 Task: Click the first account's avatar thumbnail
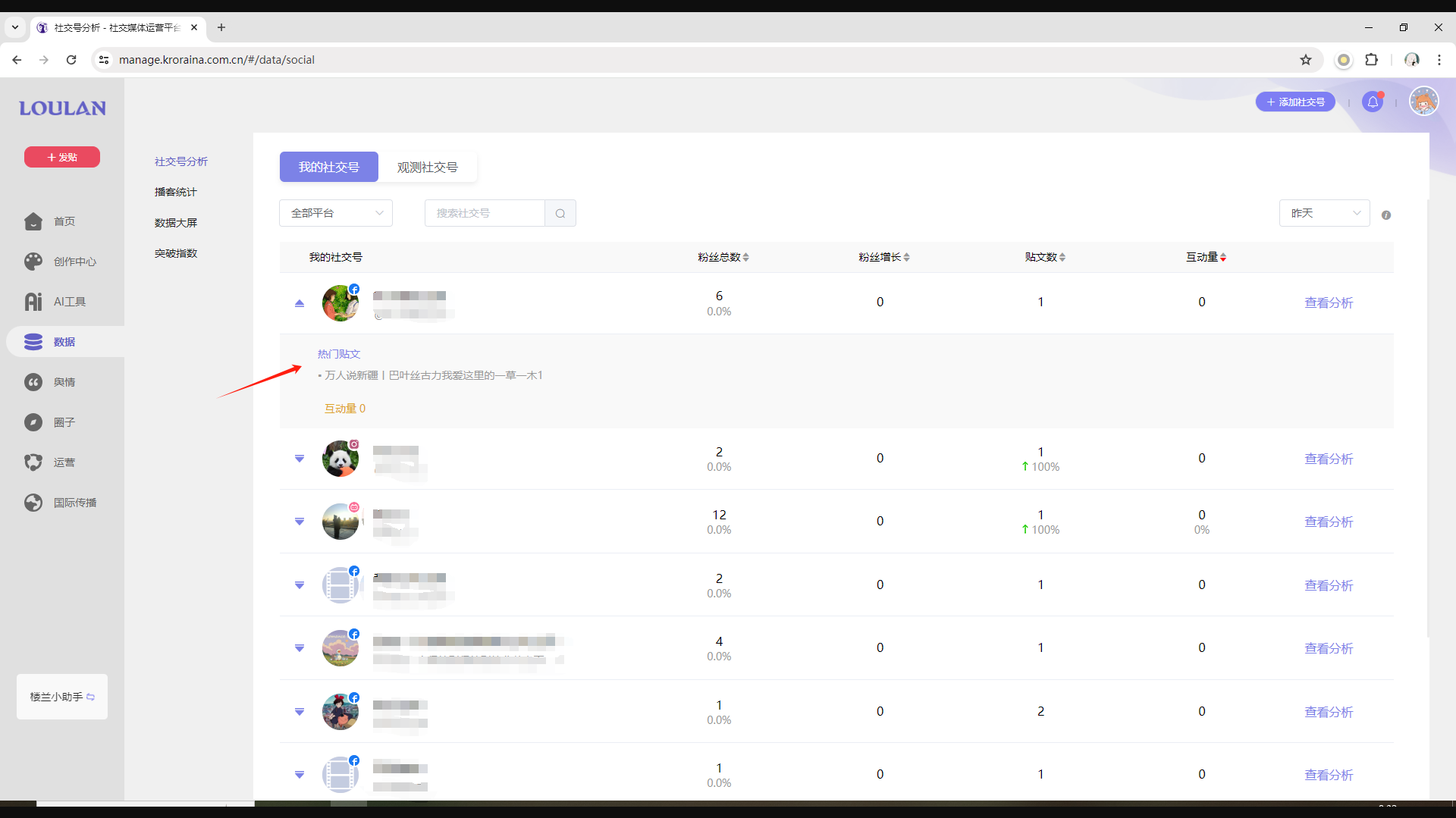[x=340, y=303]
